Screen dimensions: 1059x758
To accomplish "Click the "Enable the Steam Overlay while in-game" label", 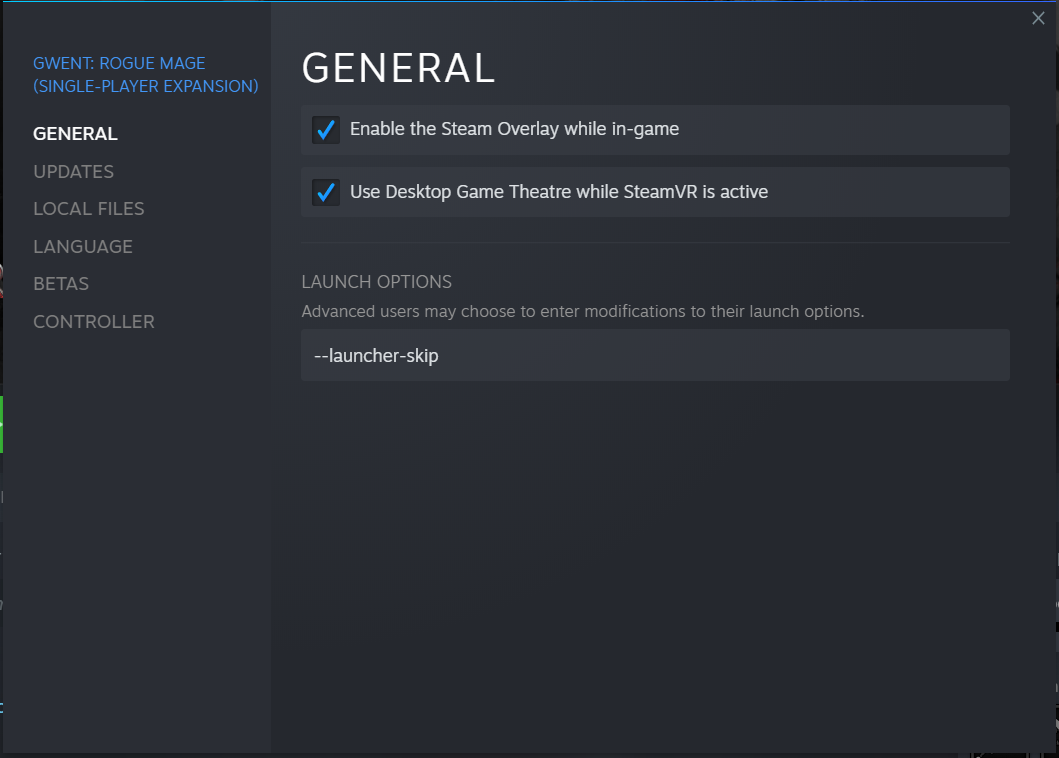I will [x=514, y=129].
